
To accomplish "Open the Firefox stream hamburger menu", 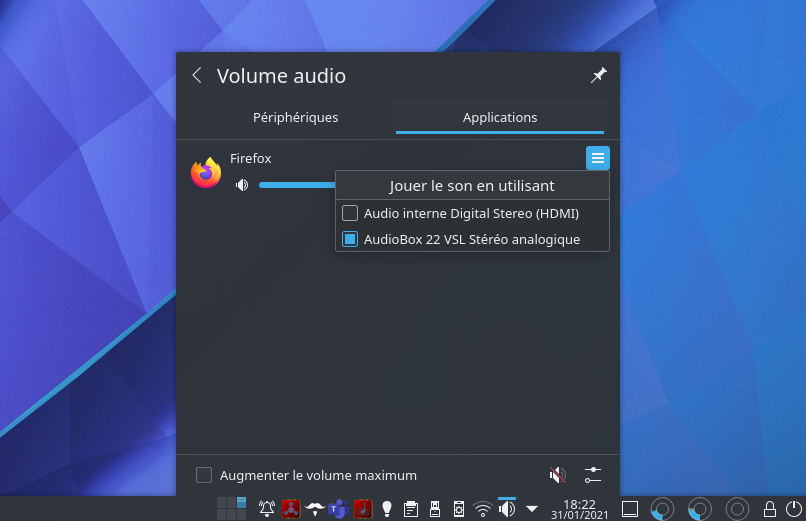I will click(598, 158).
